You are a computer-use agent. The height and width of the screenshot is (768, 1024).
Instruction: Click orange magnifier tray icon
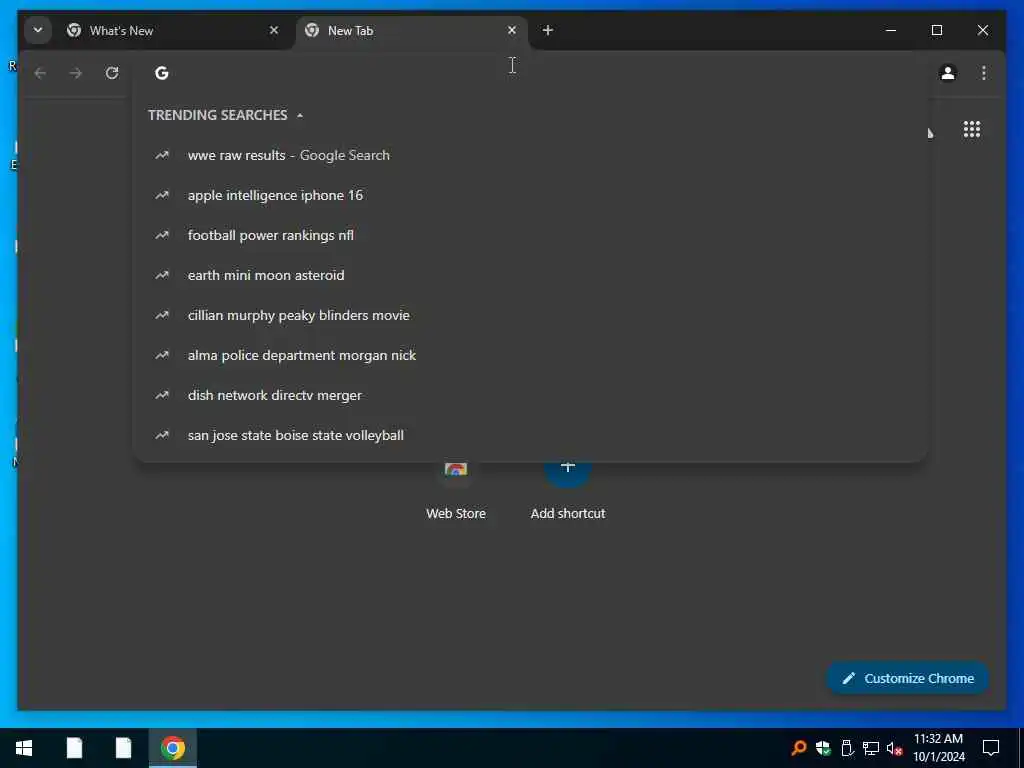[798, 748]
